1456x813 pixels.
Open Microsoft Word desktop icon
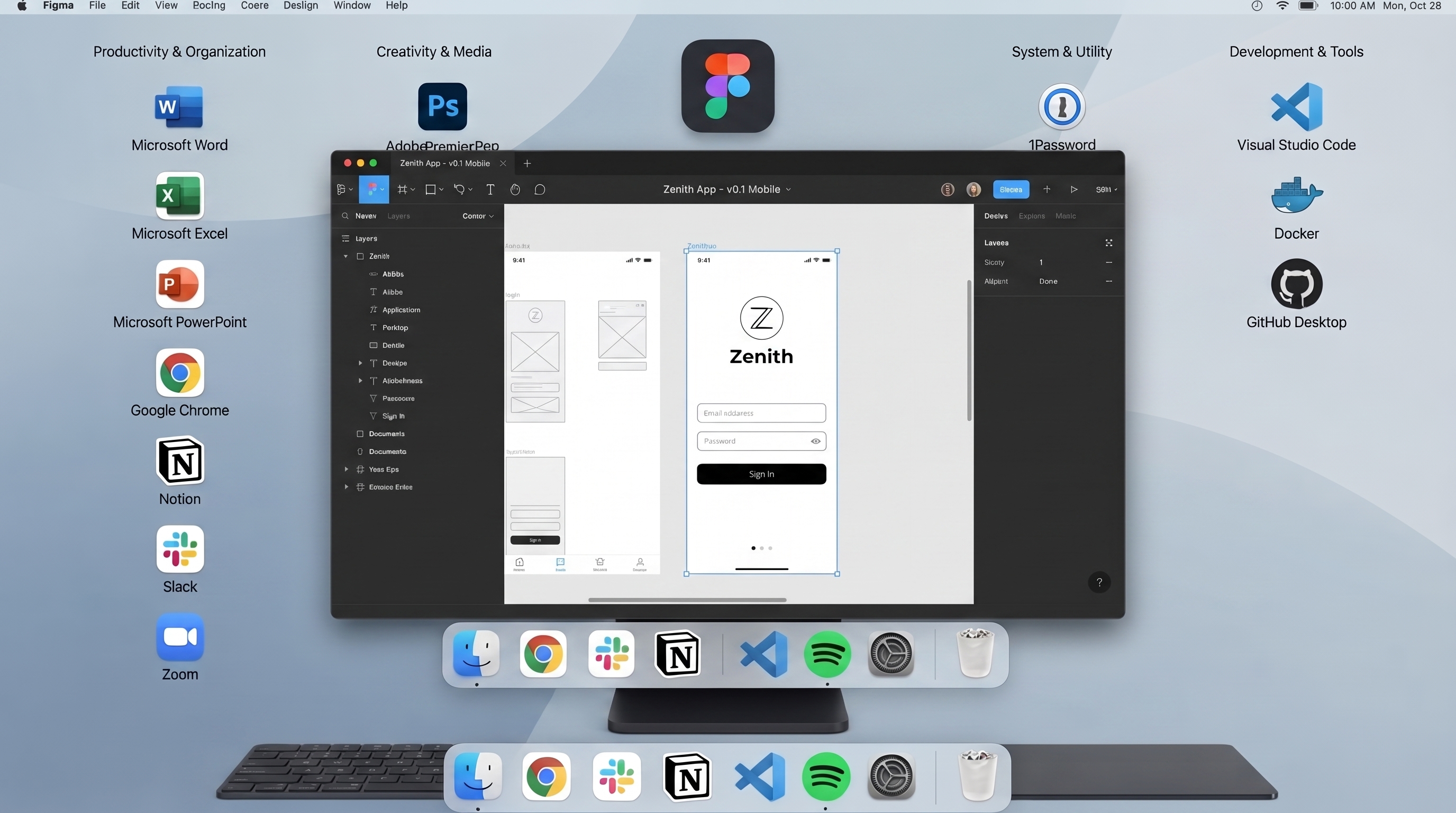click(x=179, y=106)
